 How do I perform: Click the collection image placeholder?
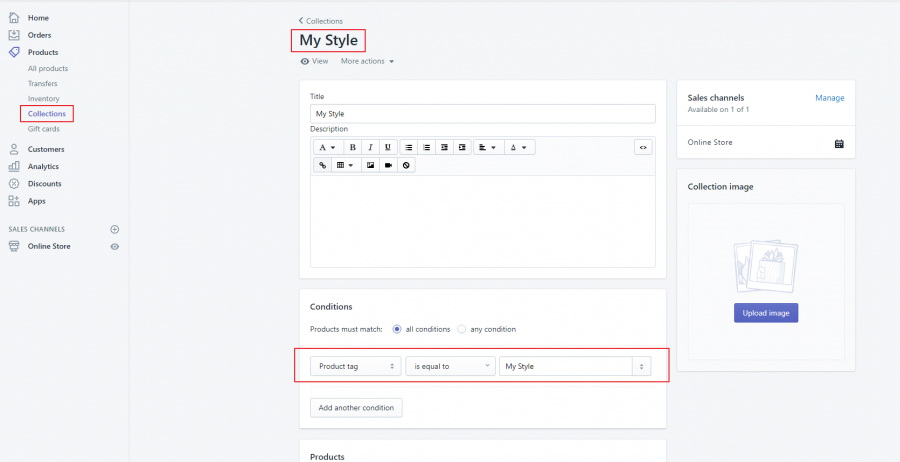[x=766, y=267]
